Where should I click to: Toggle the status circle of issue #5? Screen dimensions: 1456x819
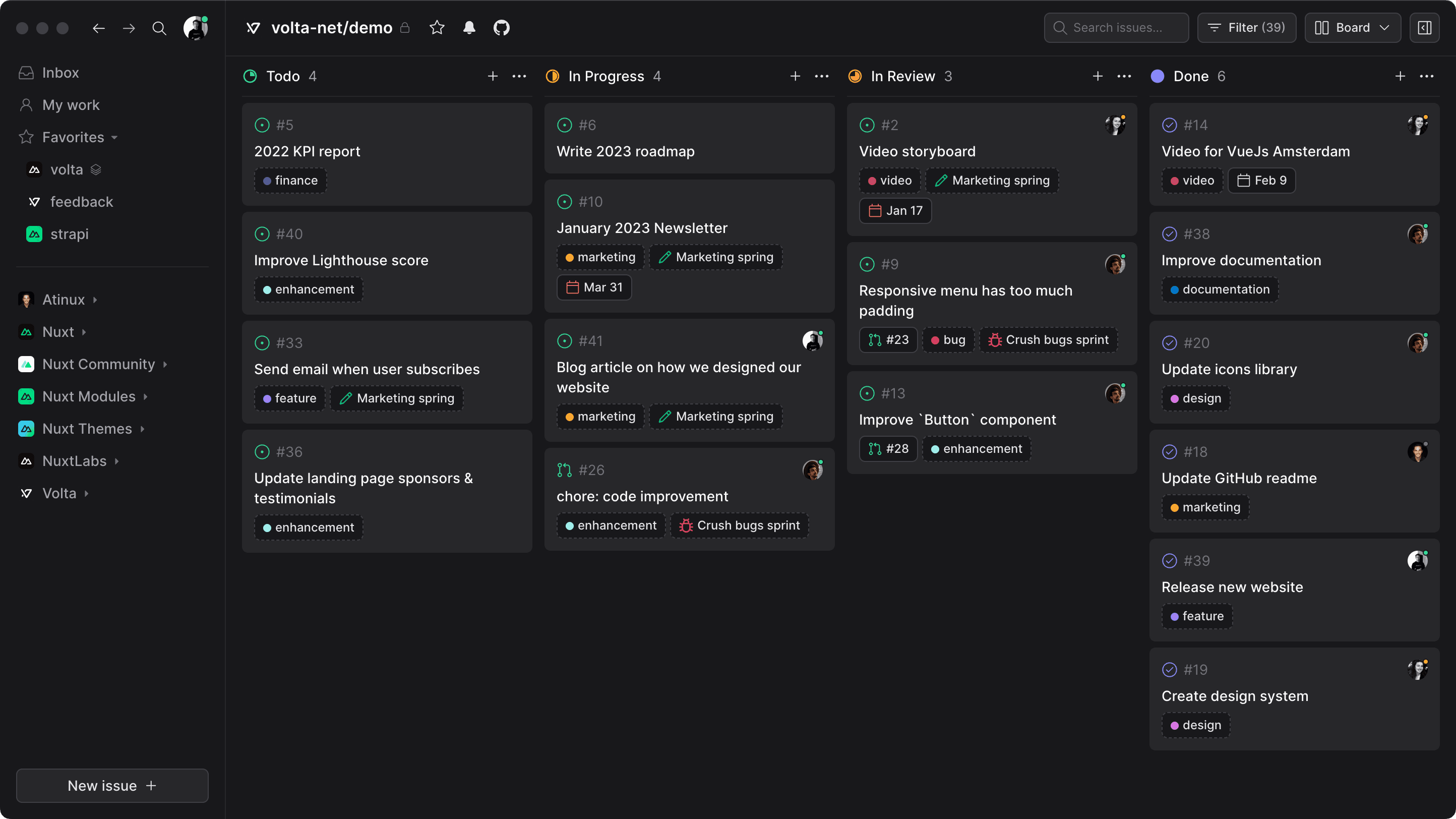click(262, 125)
